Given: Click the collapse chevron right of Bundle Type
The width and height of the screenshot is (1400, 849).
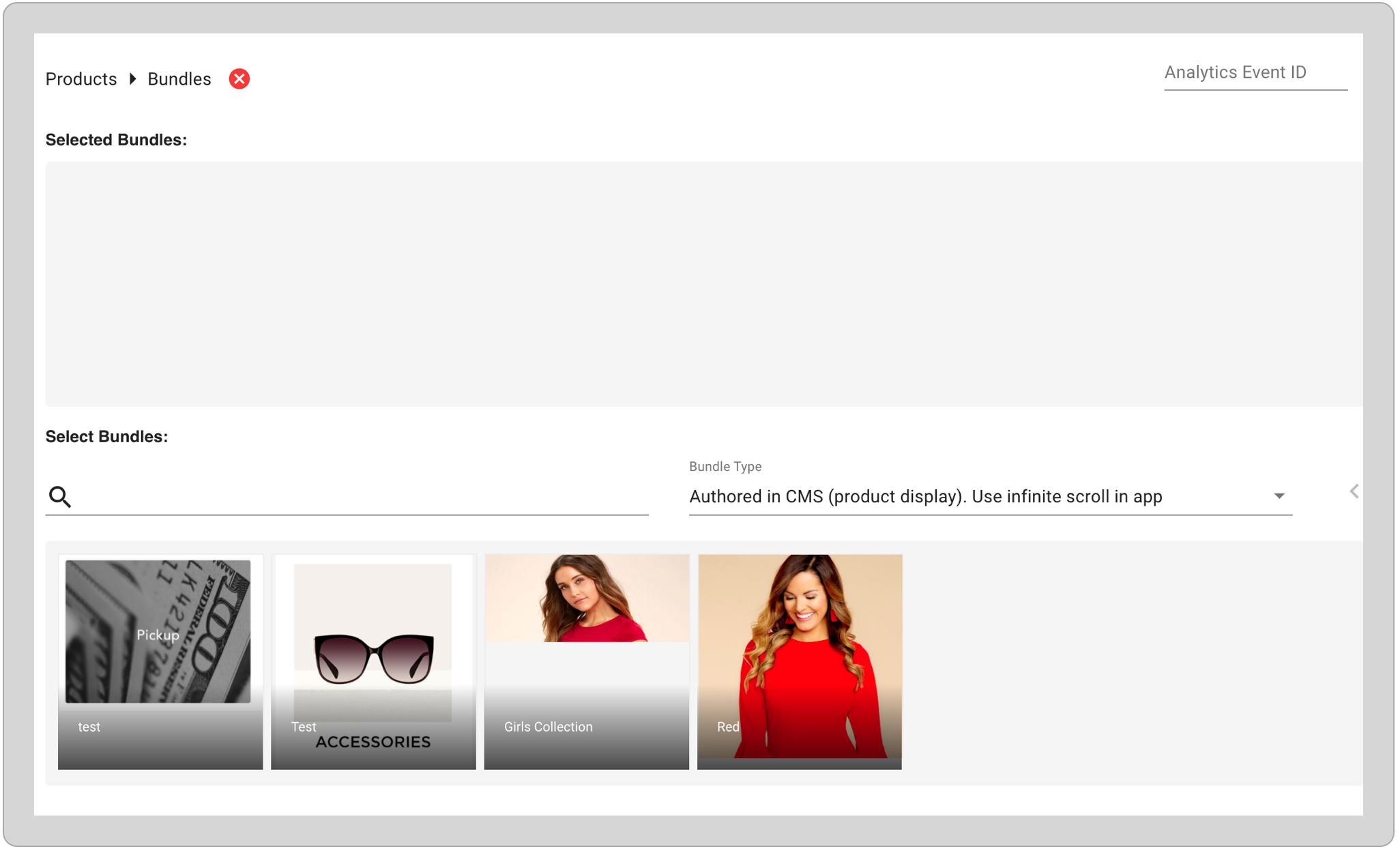Looking at the screenshot, I should tap(1354, 491).
